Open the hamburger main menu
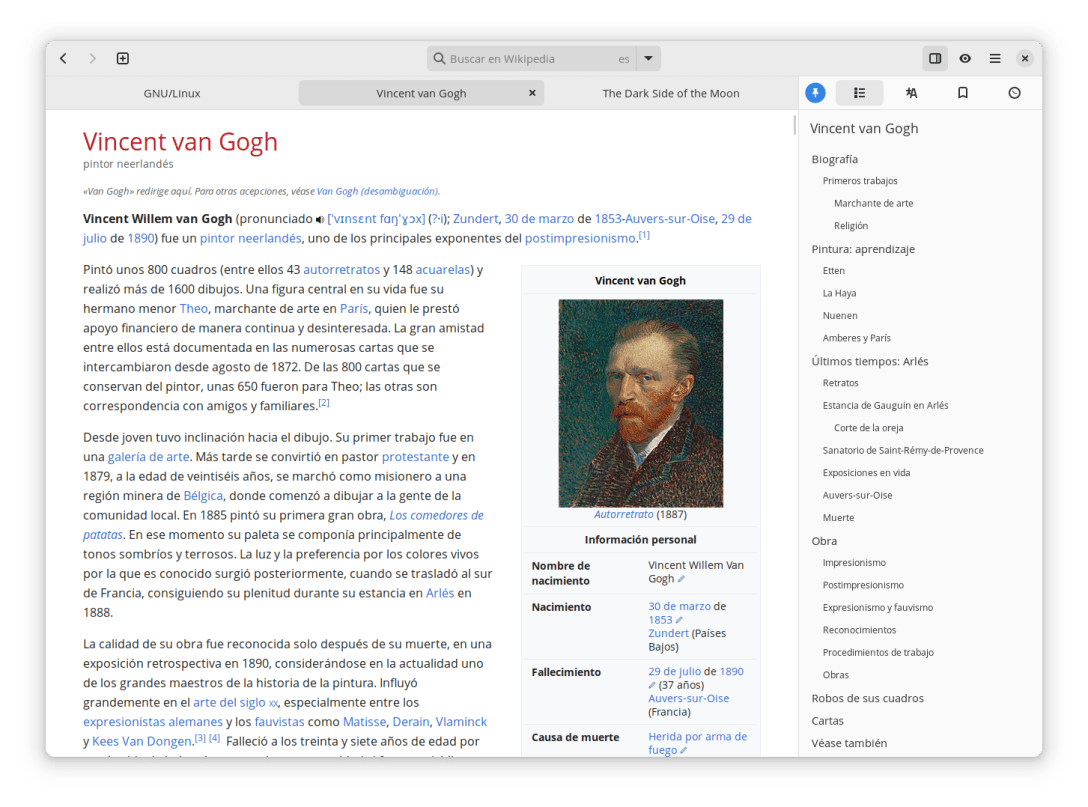Viewport: 1088px width, 807px height. click(995, 58)
